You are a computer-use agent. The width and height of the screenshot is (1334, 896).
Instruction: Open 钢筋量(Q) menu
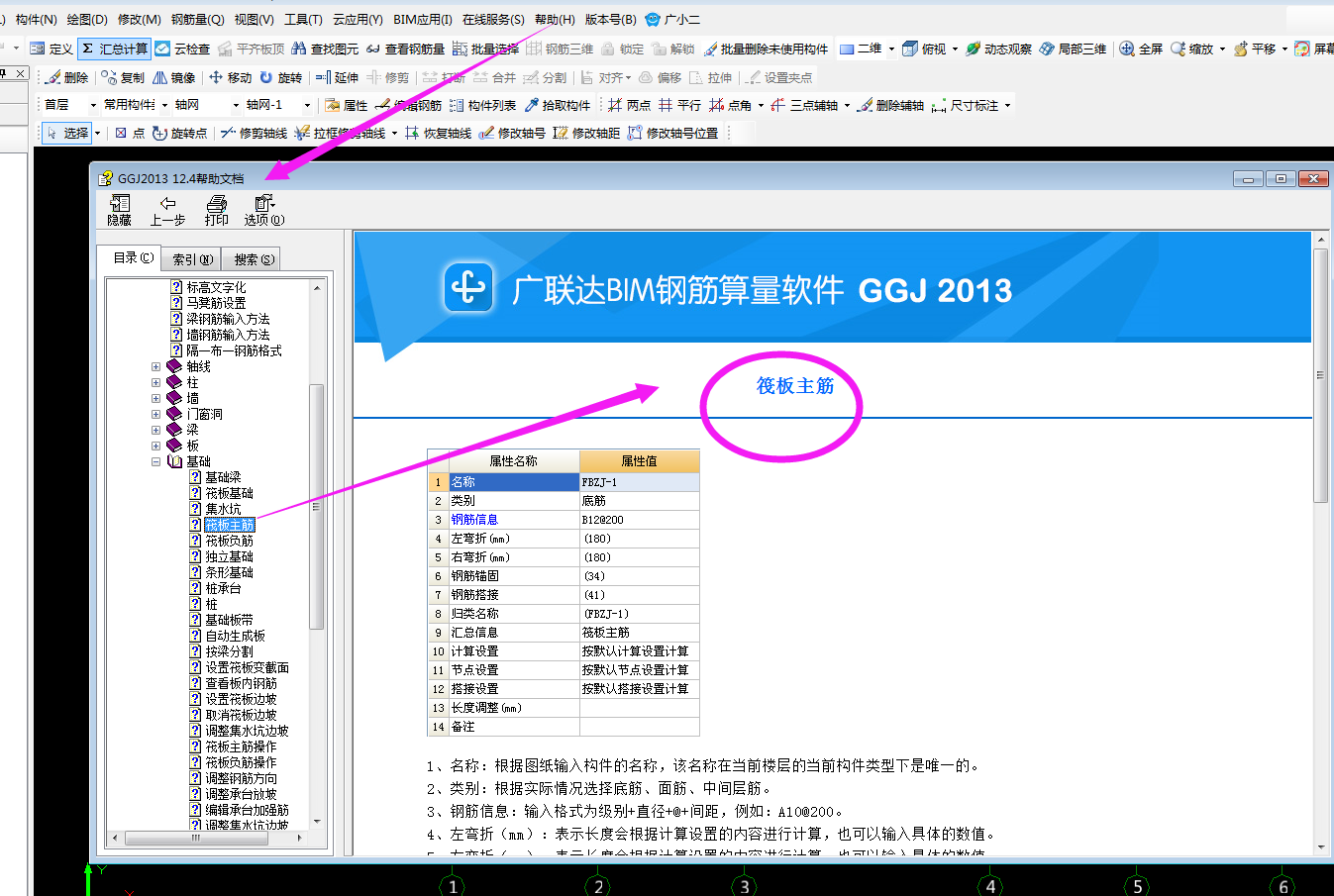click(x=197, y=20)
